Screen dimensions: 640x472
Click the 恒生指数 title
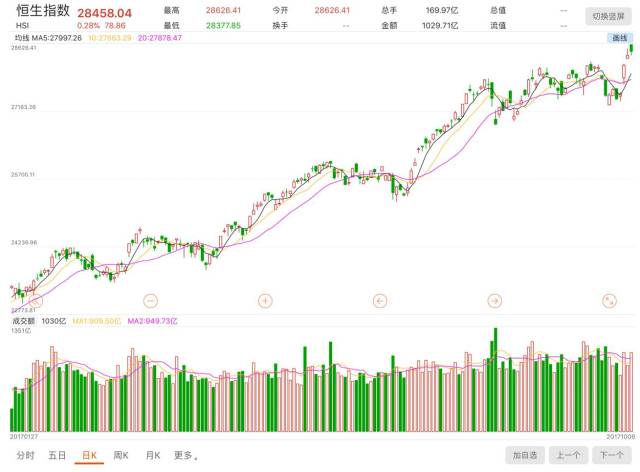[43, 11]
